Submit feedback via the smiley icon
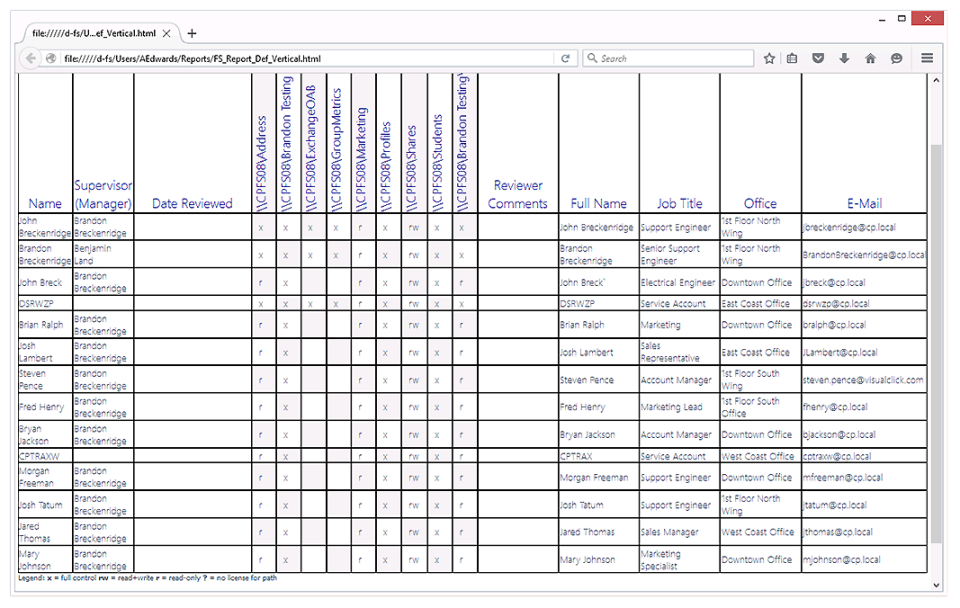Image resolution: width=960 pixels, height=608 pixels. (x=896, y=58)
